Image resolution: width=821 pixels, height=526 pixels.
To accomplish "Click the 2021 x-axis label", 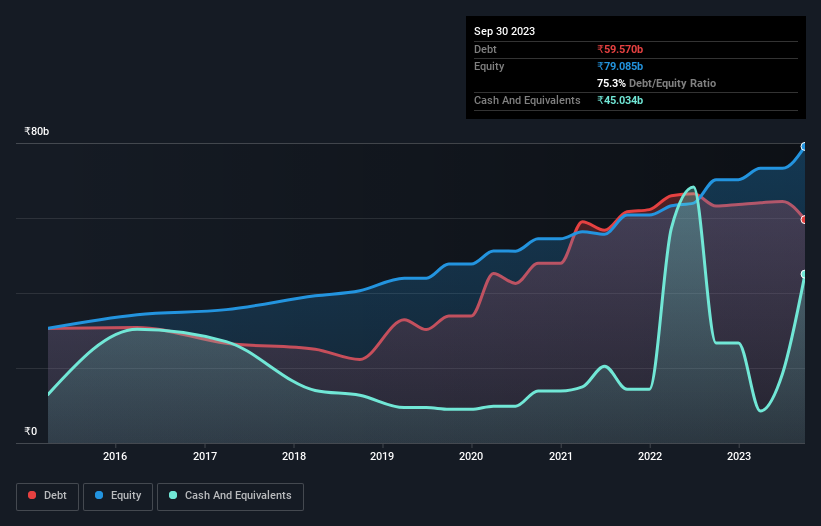I will (561, 456).
